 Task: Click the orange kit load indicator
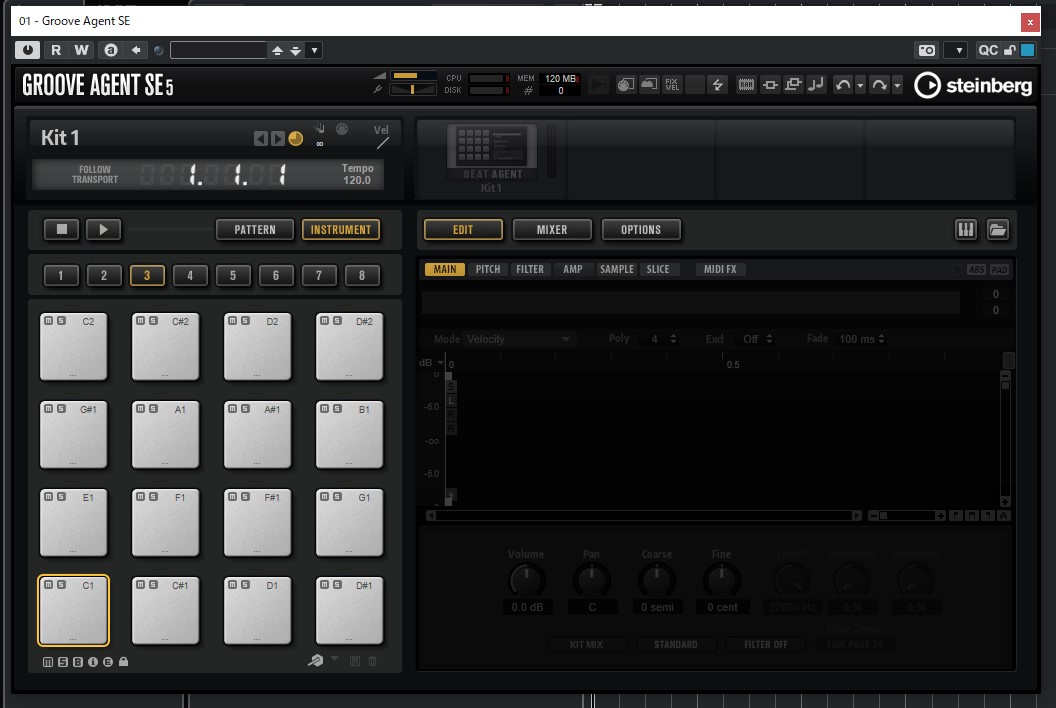point(296,139)
